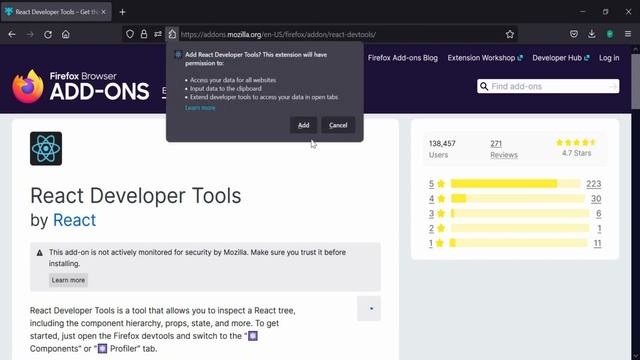Open the Extension Workshop link

click(485, 58)
